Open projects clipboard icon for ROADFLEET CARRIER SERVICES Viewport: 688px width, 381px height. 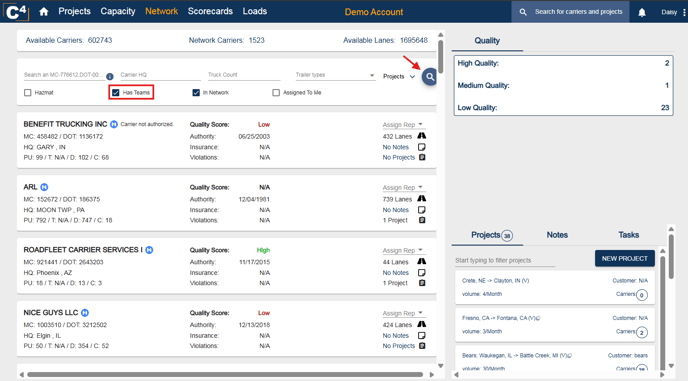coord(422,283)
